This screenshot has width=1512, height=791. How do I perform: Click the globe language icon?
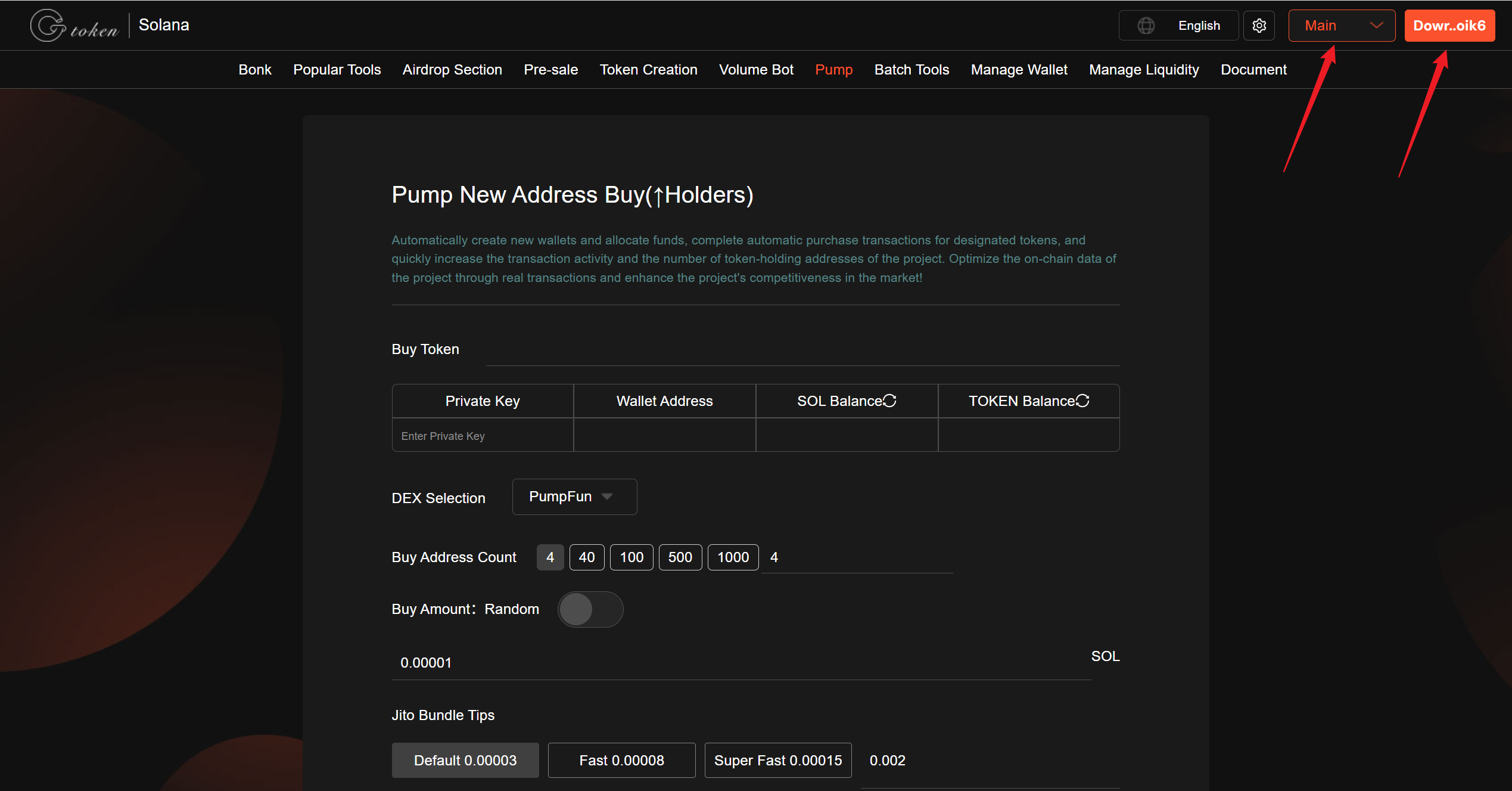1146,26
